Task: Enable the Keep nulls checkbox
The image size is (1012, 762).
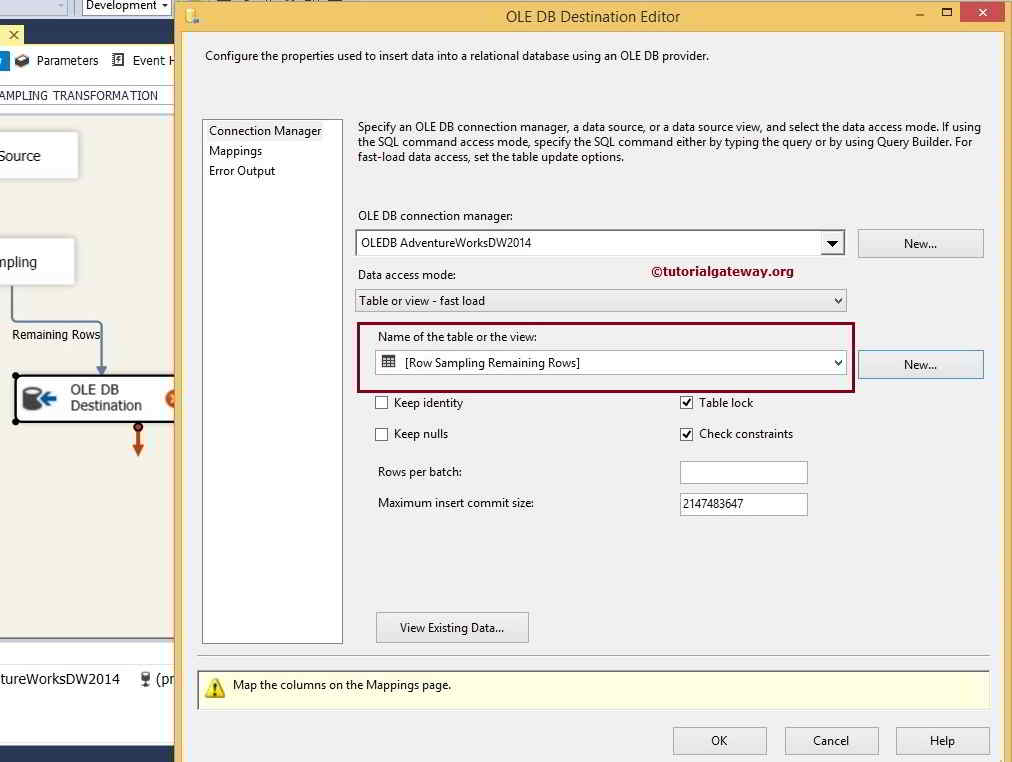Action: coord(380,434)
